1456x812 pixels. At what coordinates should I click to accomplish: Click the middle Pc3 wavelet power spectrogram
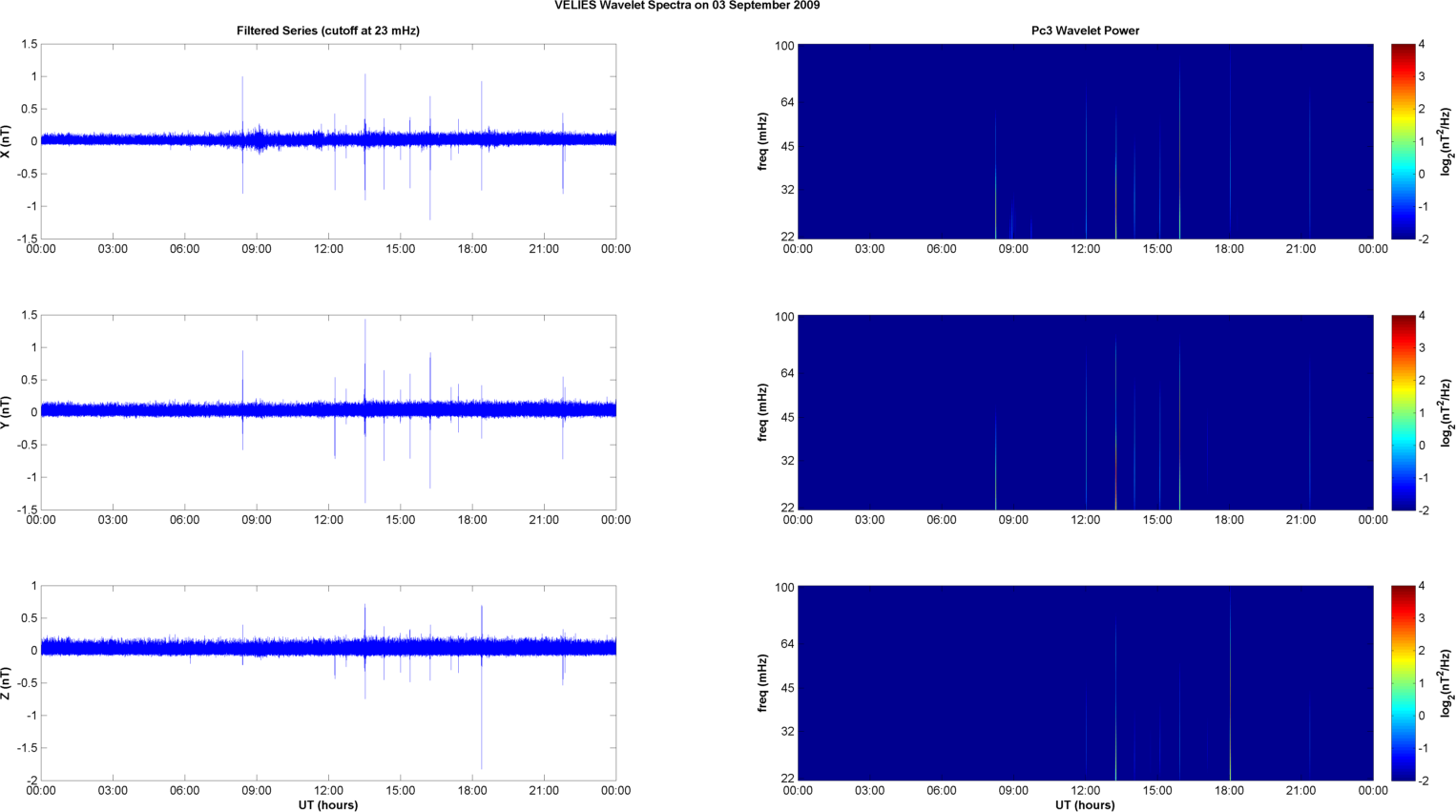[x=1085, y=412]
